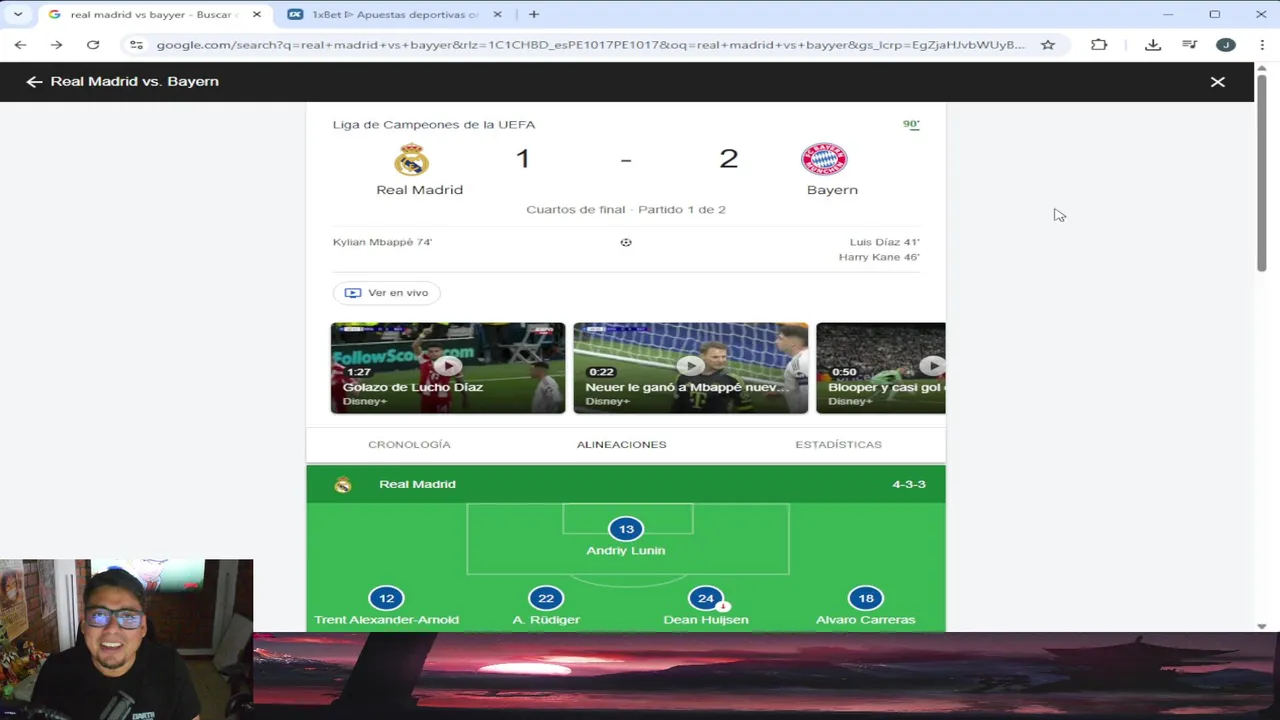Click Real Madrid crest in lineup header
1280x720 pixels.
343,485
